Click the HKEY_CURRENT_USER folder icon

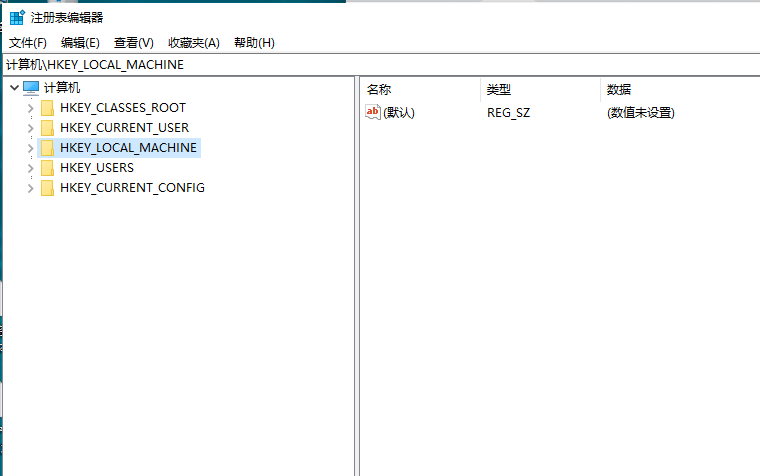click(x=47, y=128)
